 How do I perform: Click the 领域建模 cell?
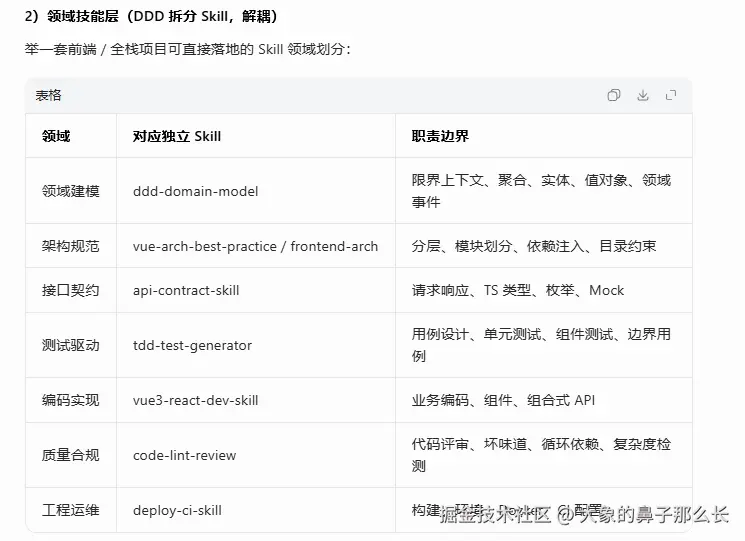(71, 191)
